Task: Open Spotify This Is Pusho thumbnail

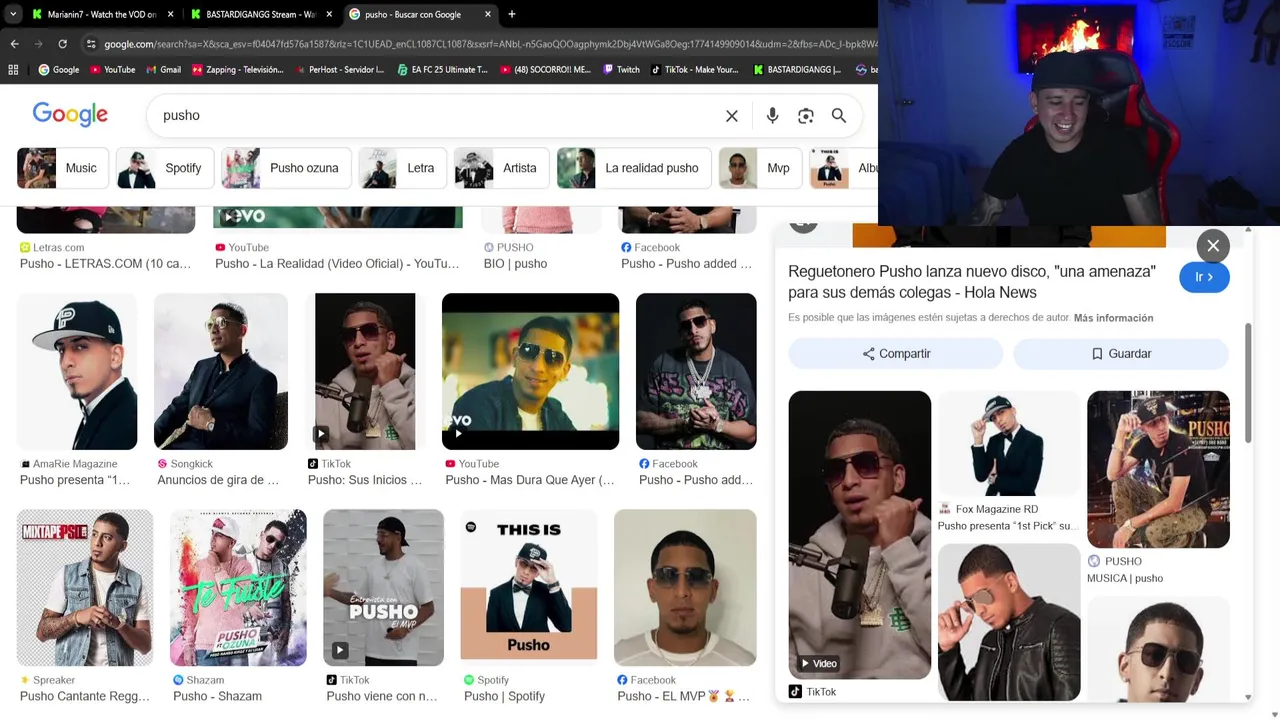Action: pyautogui.click(x=529, y=588)
